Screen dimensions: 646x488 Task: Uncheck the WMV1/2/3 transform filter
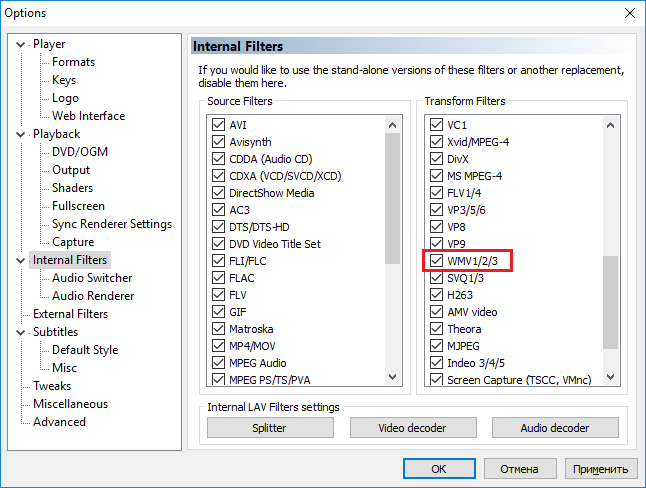(x=436, y=261)
